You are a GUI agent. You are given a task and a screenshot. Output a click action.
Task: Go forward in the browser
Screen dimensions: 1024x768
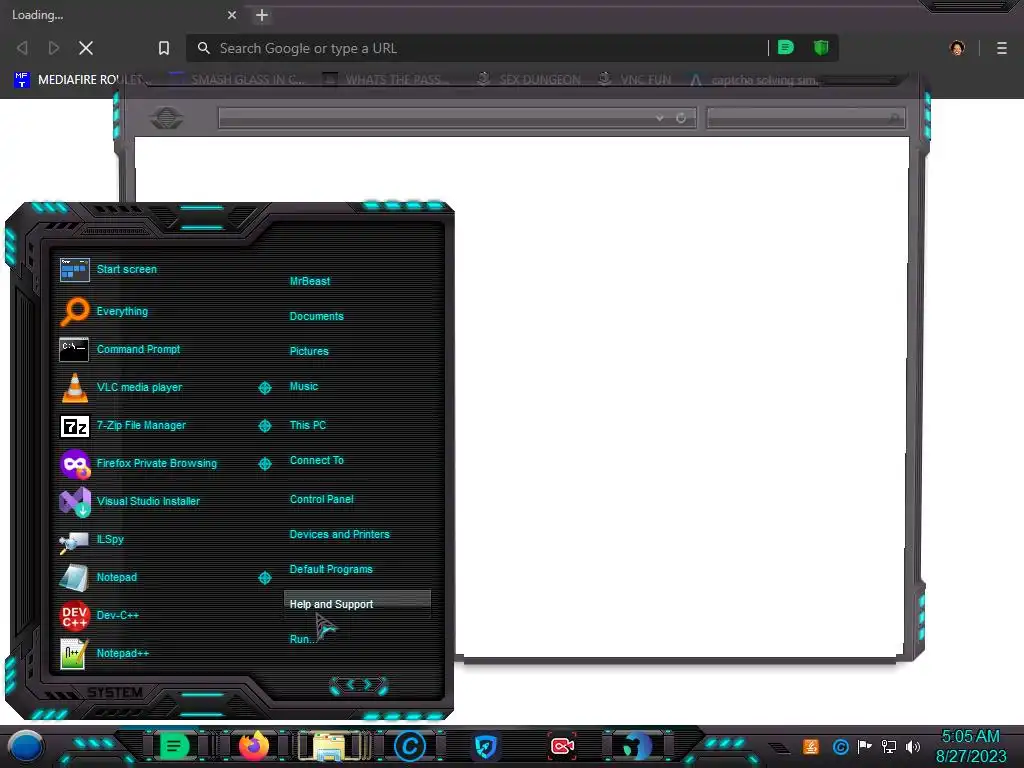[x=54, y=48]
